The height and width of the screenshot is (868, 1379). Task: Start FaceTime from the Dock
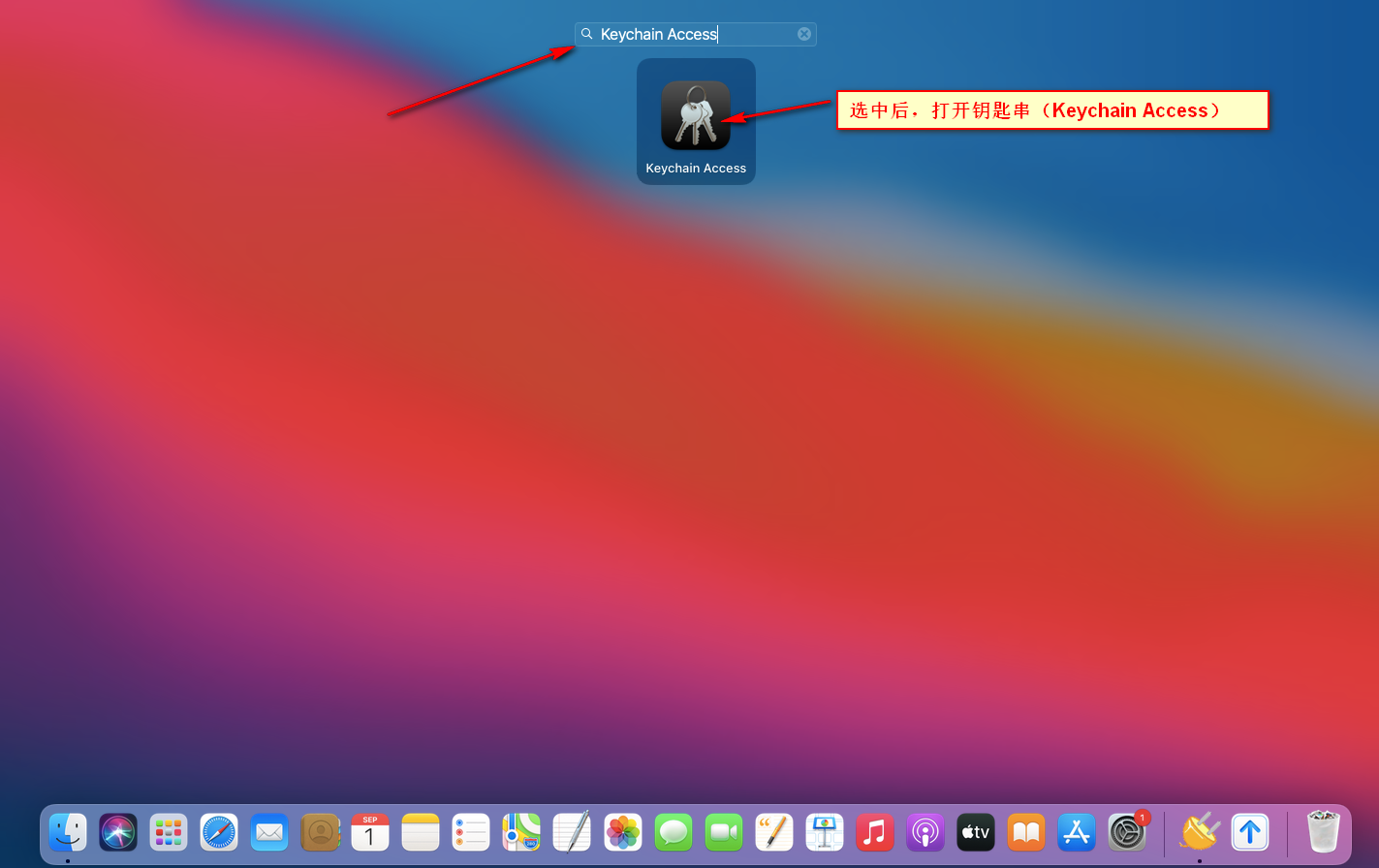coord(724,832)
